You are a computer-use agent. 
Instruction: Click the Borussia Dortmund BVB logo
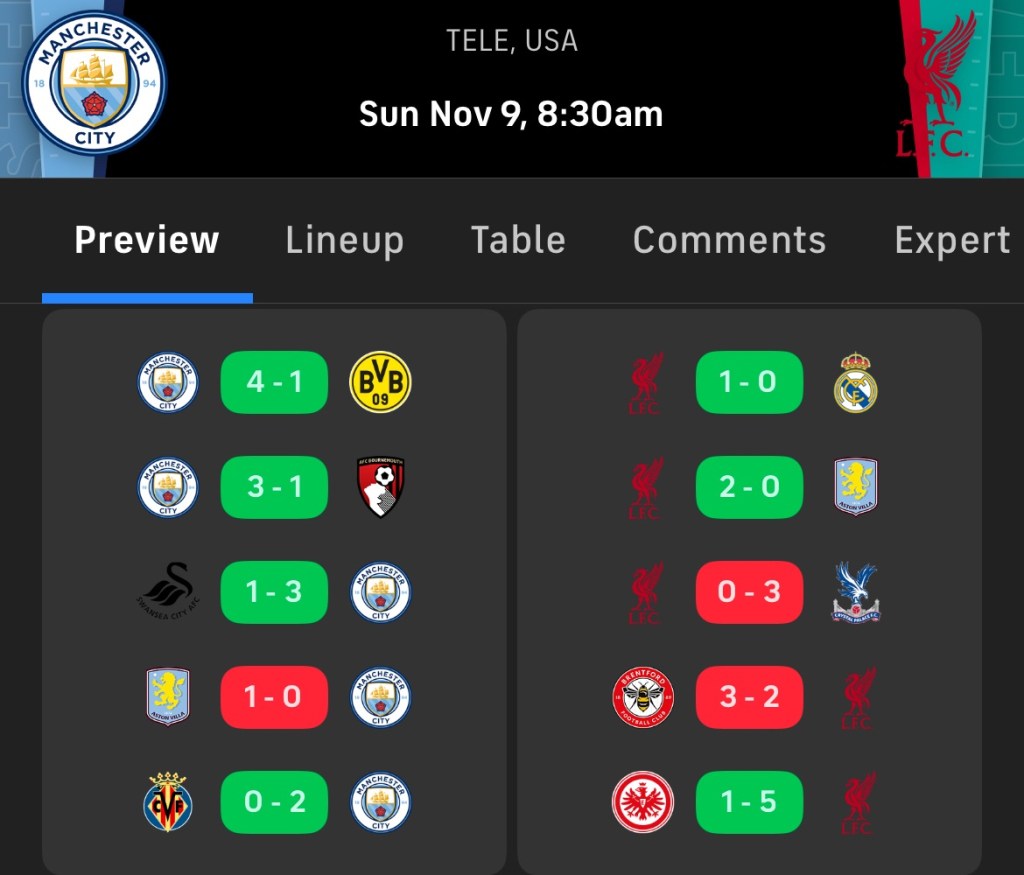tap(380, 382)
